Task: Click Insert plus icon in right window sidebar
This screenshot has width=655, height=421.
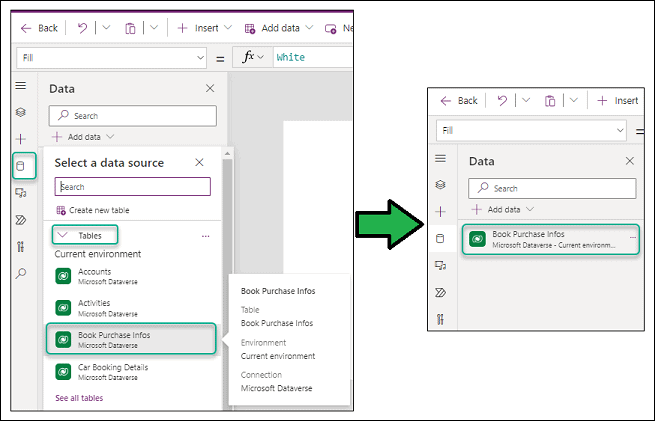Action: click(440, 211)
